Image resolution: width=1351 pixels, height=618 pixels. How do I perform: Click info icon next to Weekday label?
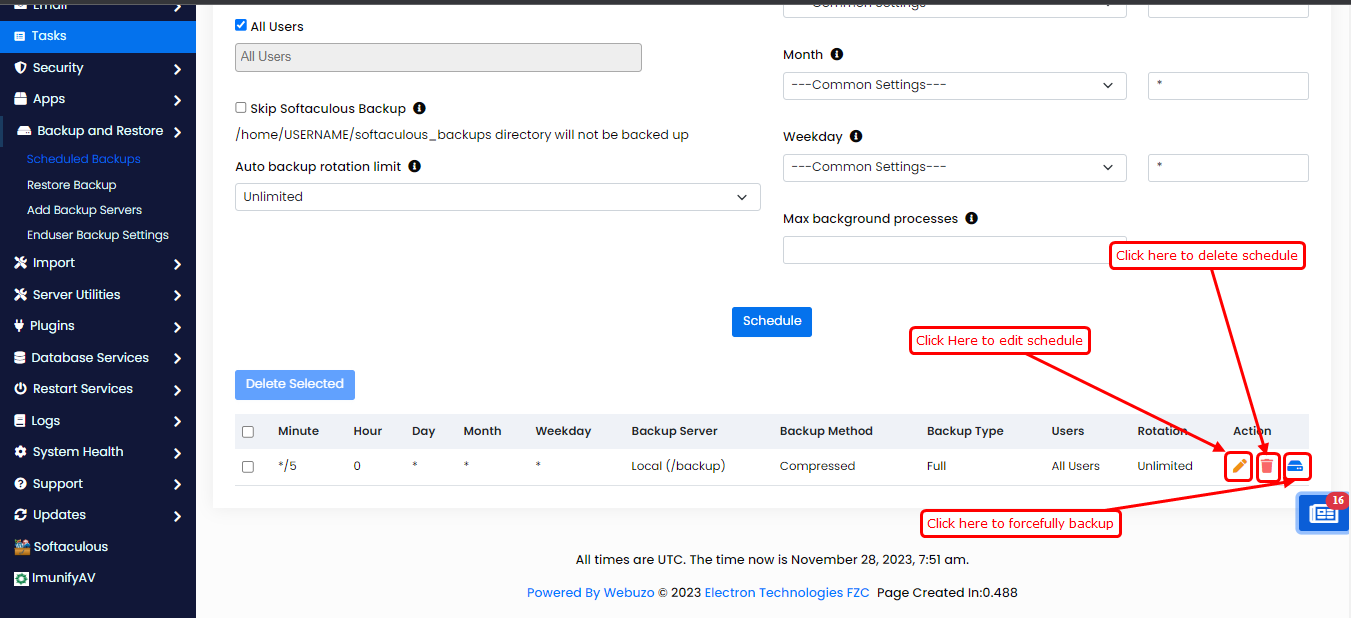pyautogui.click(x=856, y=136)
